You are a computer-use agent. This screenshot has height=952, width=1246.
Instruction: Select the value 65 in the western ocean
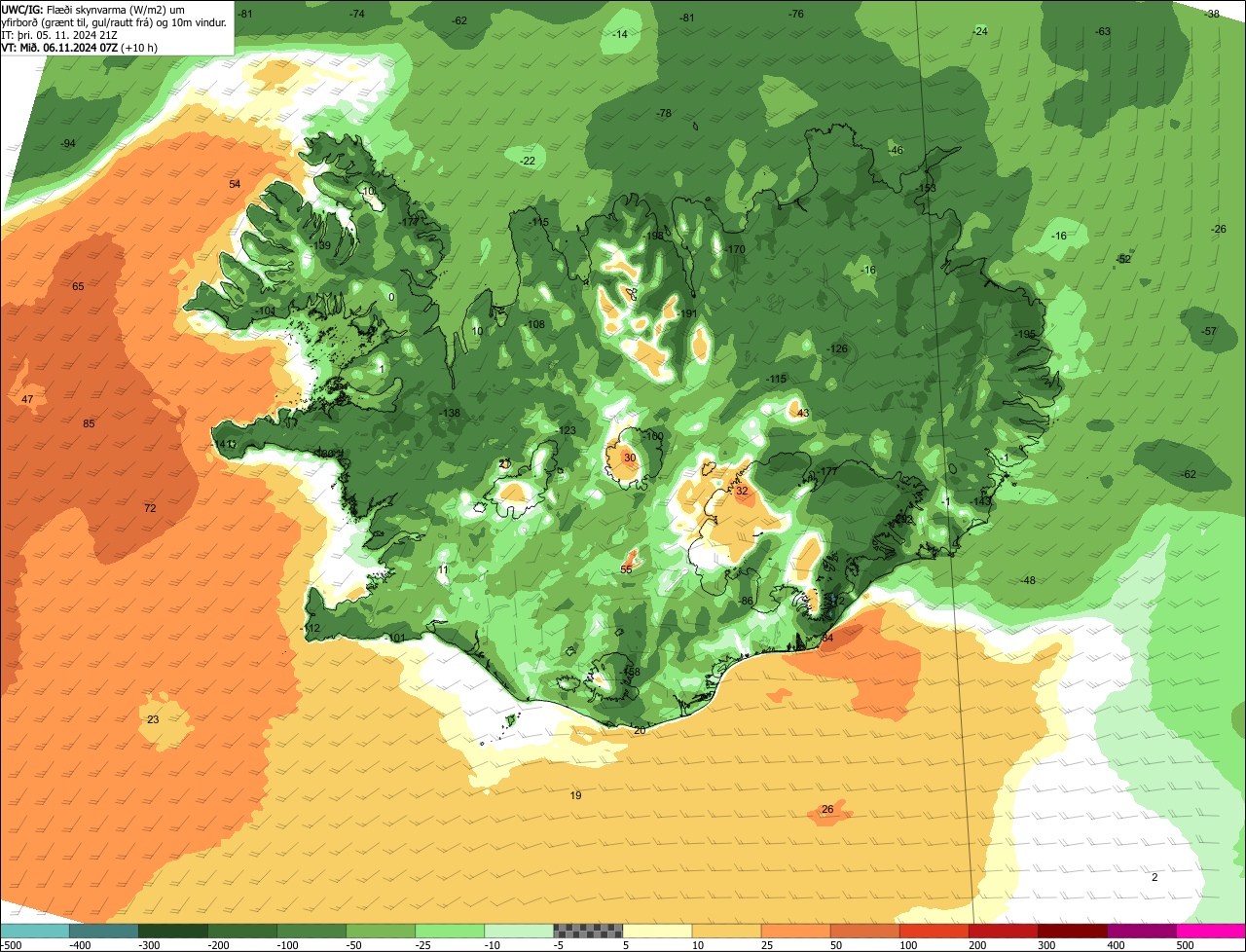78,286
